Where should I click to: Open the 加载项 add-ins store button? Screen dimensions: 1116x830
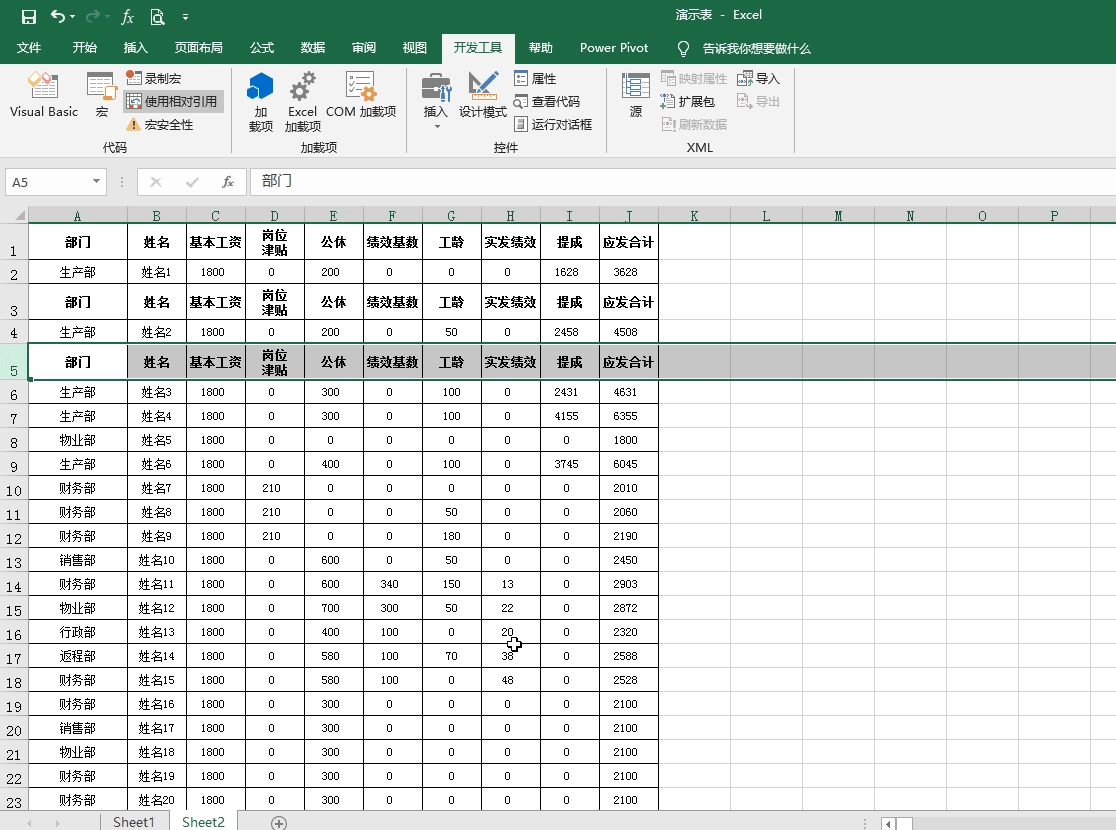tap(260, 102)
